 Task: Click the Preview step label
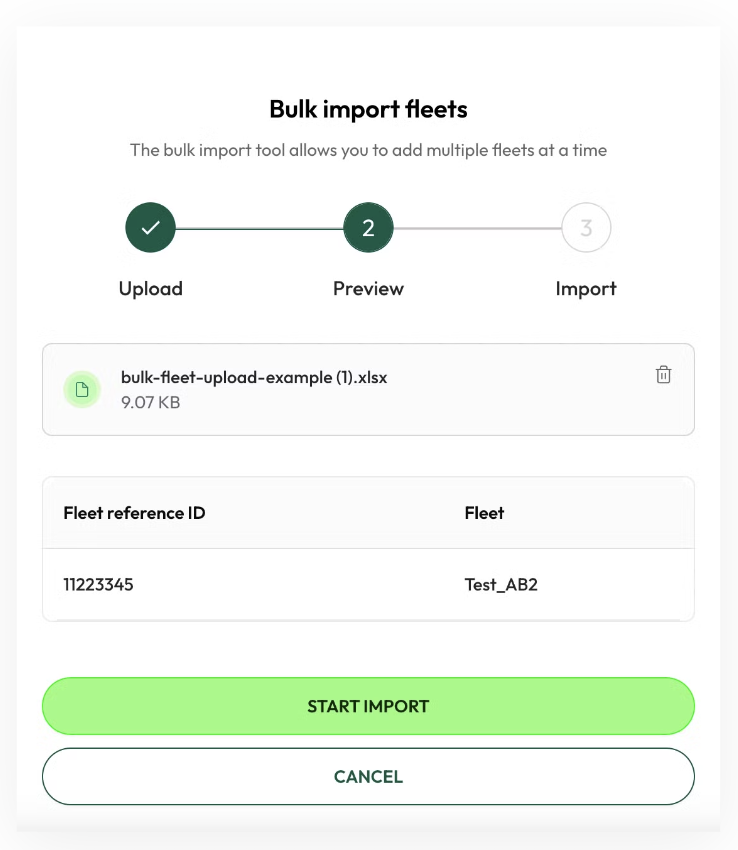pyautogui.click(x=368, y=289)
